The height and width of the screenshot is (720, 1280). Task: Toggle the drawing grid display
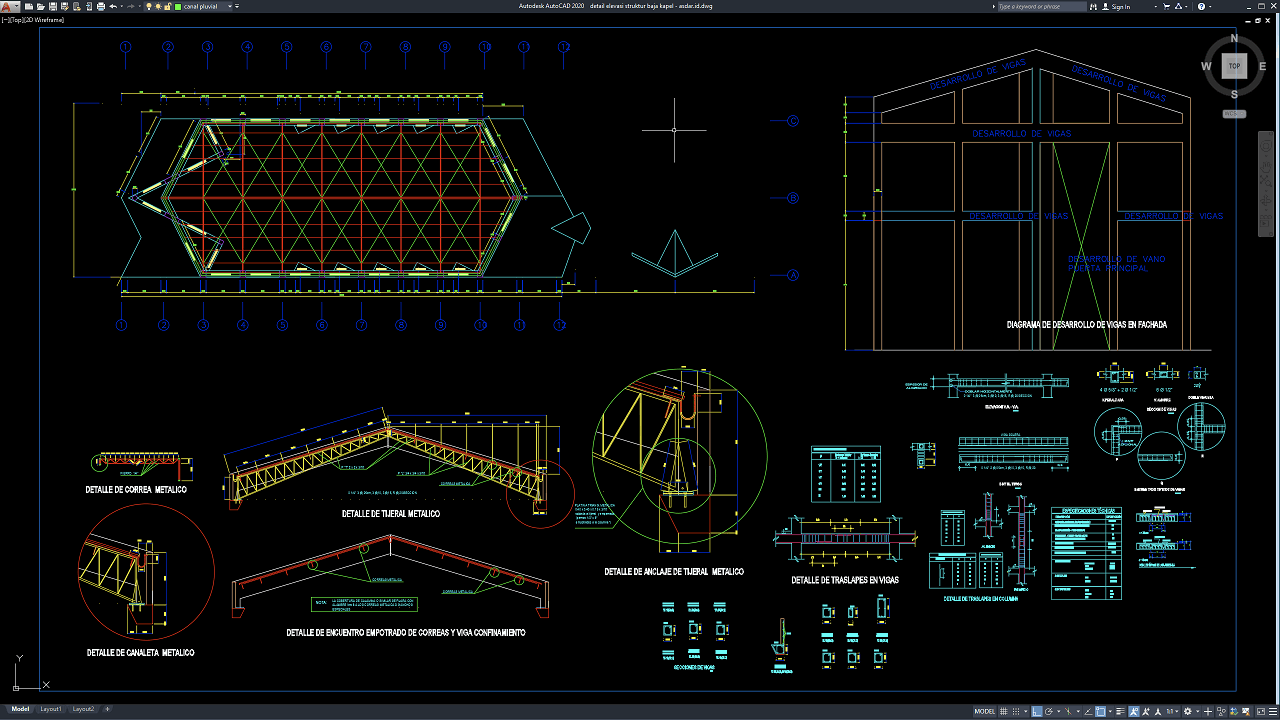pyautogui.click(x=1003, y=711)
